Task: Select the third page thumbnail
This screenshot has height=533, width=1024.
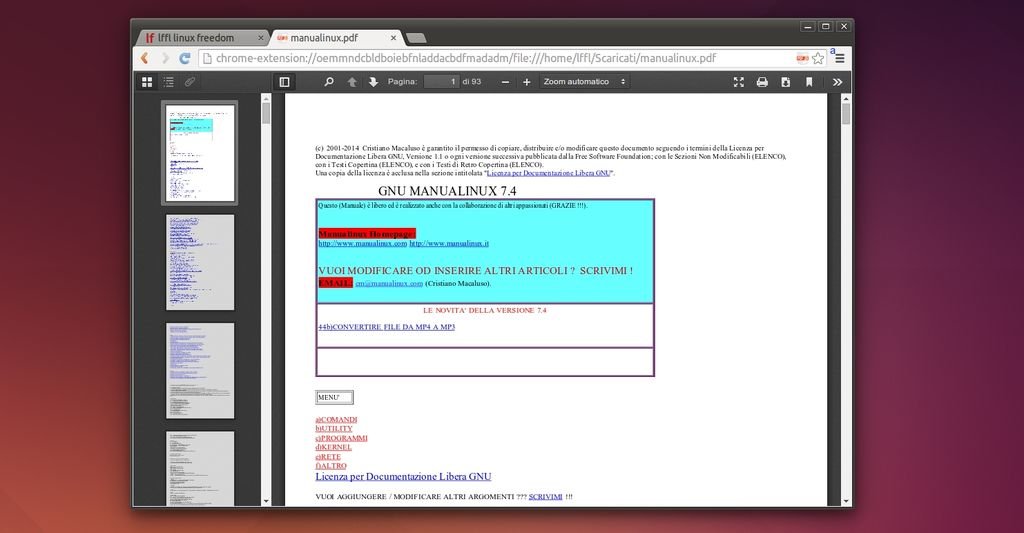Action: tap(200, 370)
